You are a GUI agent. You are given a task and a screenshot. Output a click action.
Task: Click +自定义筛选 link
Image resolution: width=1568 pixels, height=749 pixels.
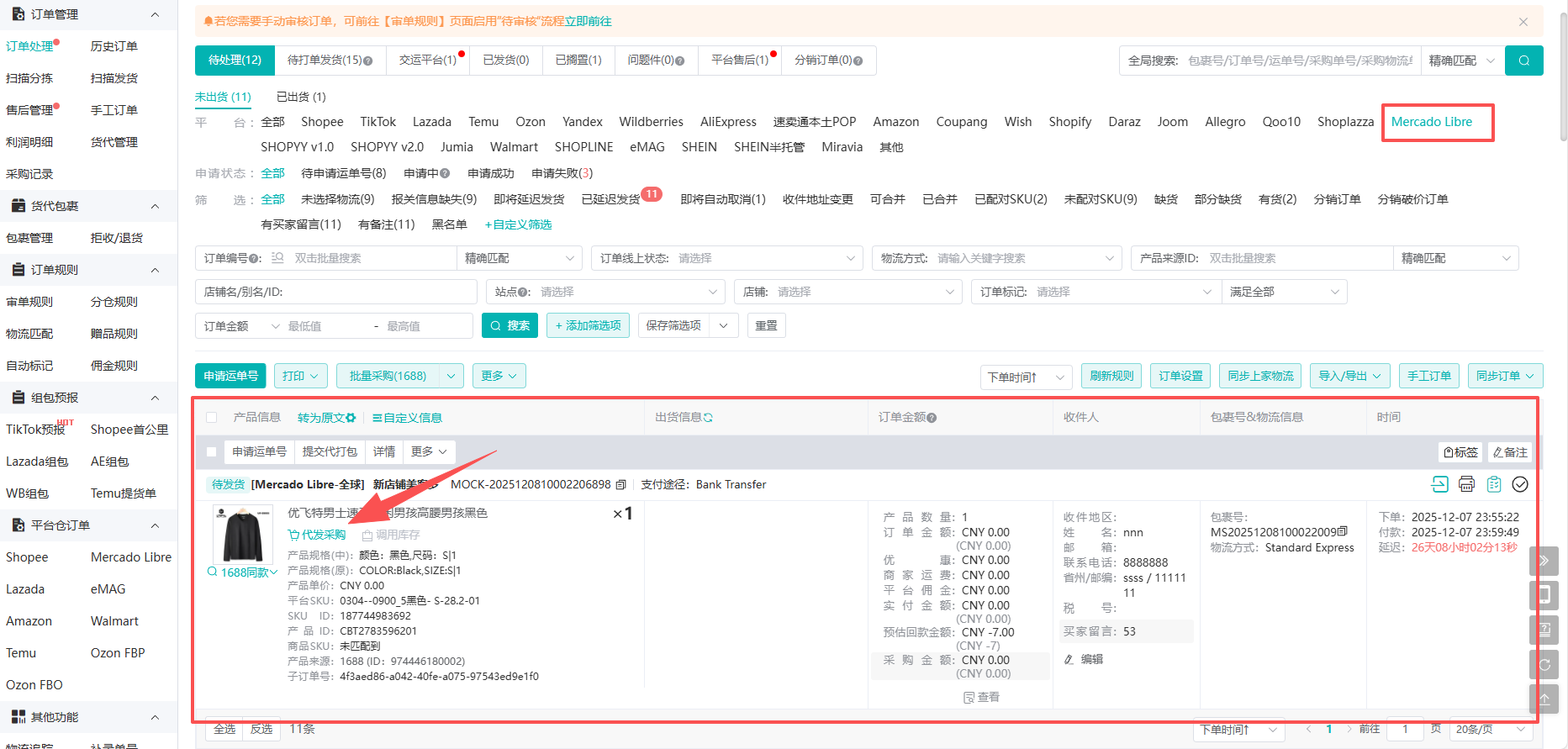(518, 224)
